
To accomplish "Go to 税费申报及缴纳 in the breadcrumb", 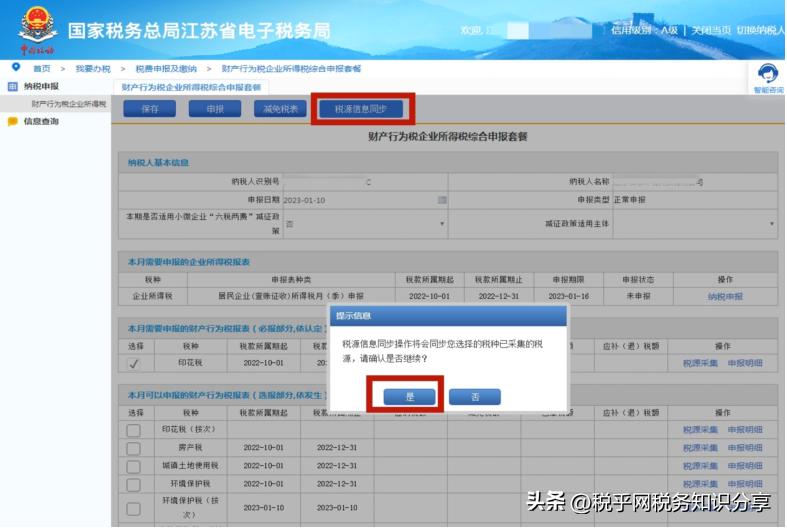I will click(x=166, y=69).
